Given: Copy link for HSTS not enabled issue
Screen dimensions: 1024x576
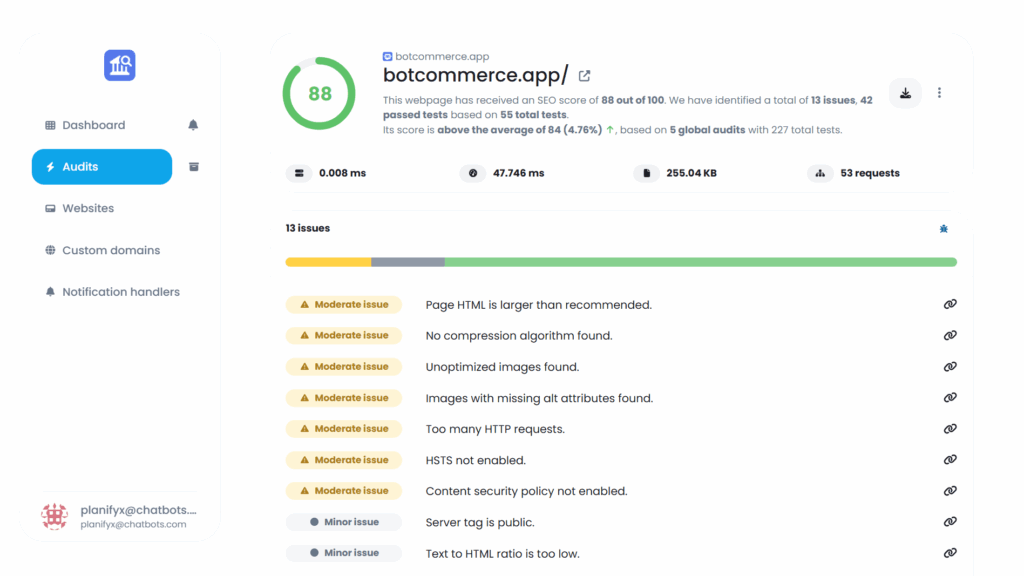Looking at the screenshot, I should pyautogui.click(x=950, y=460).
